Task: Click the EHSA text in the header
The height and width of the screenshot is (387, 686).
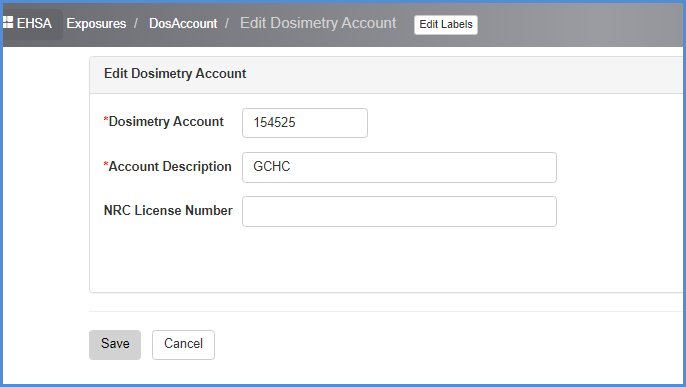Action: [34, 23]
